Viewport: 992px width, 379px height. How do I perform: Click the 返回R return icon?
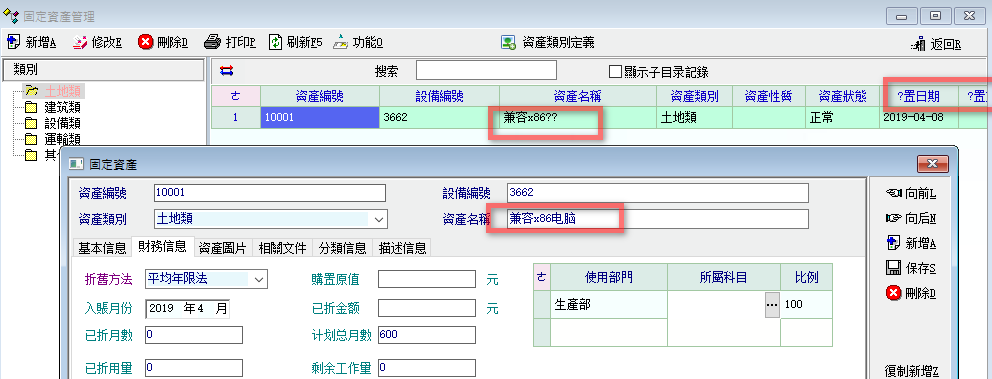[x=919, y=44]
